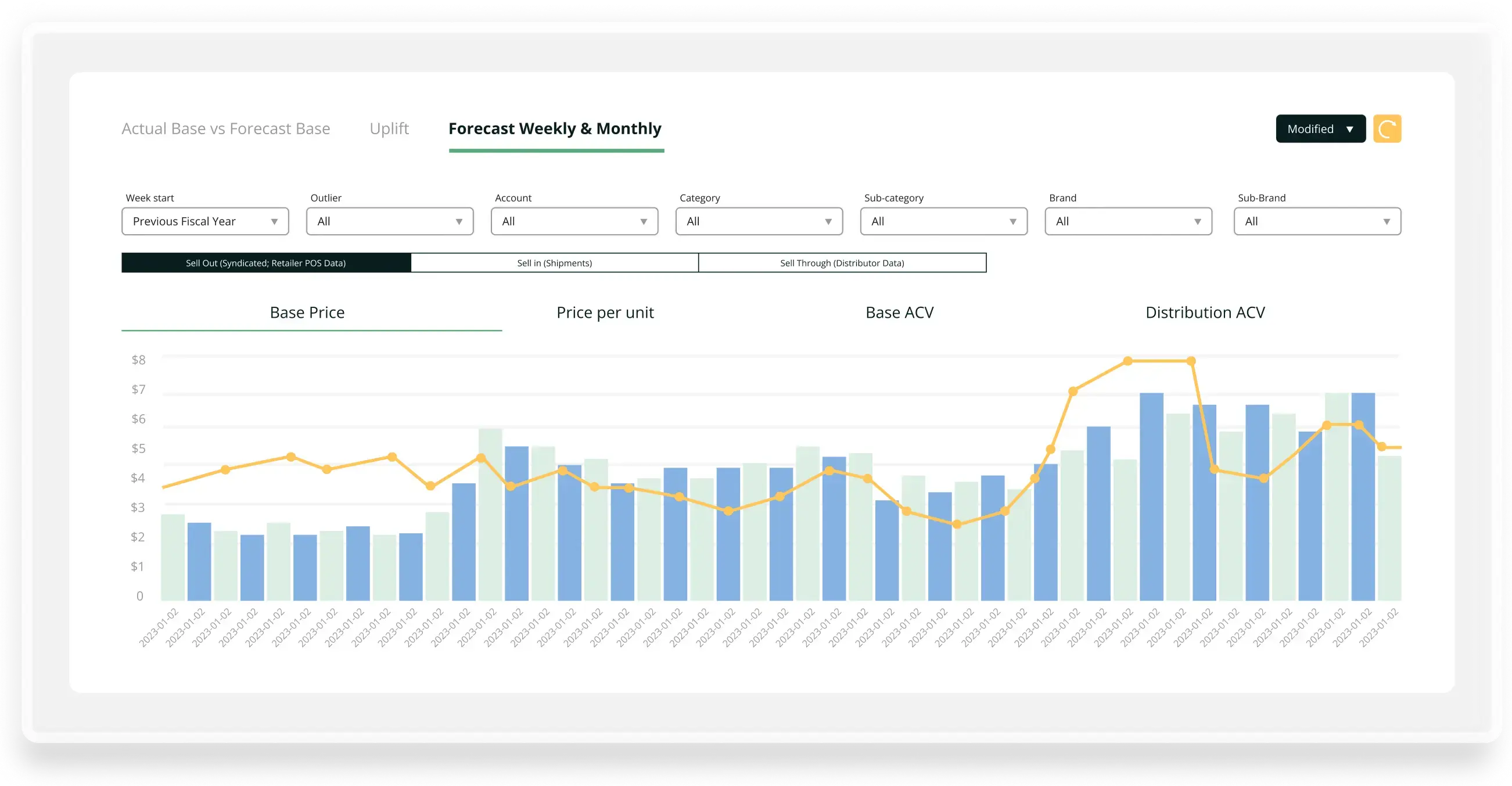
Task: Switch to Sell in (Shipments) data
Action: [554, 263]
